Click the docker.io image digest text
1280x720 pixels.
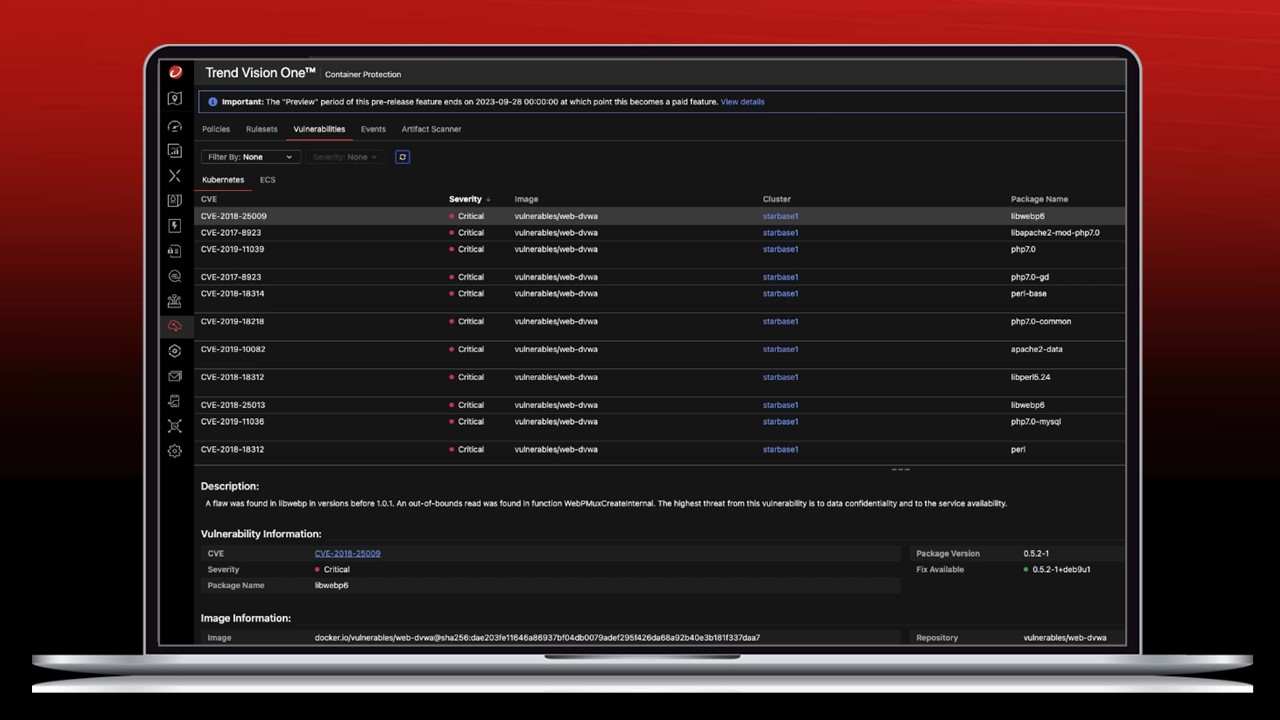coord(537,638)
